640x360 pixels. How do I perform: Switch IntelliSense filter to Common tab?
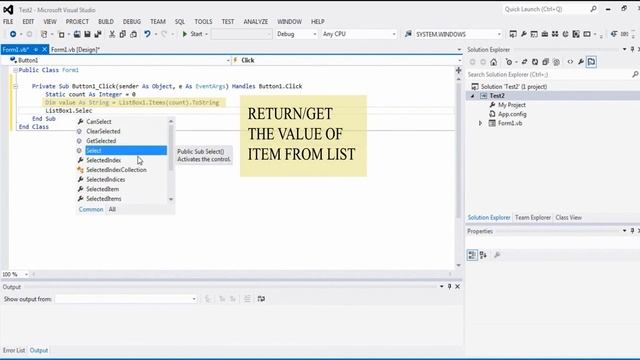coord(91,209)
